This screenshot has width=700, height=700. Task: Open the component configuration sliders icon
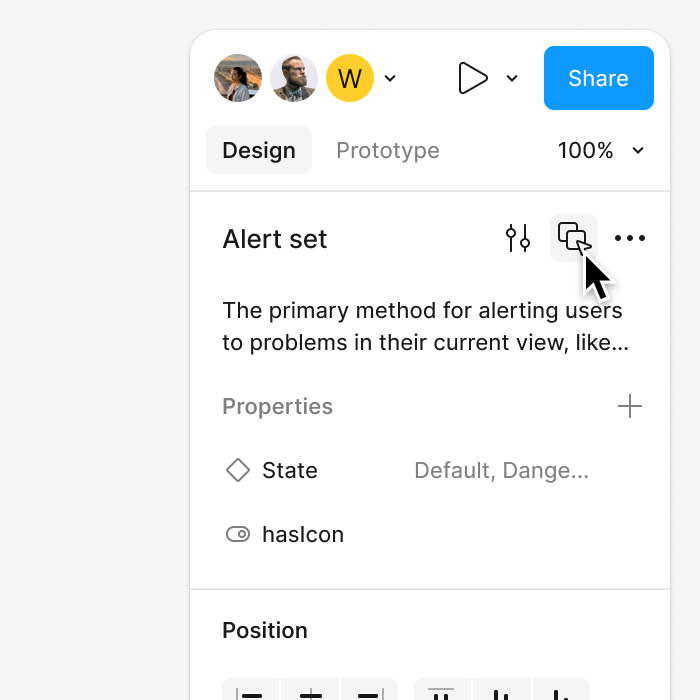518,238
